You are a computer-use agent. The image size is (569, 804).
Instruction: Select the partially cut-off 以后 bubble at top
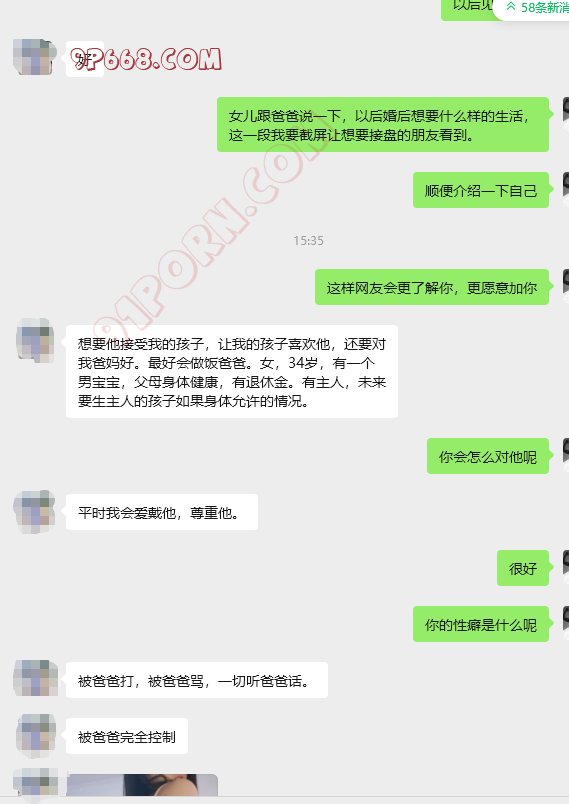468,9
